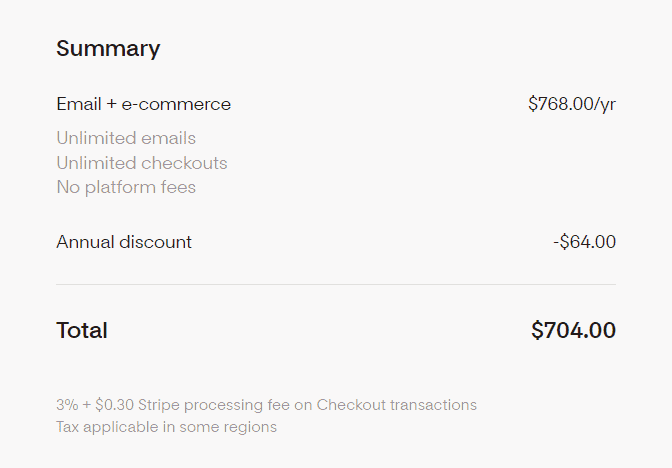Click the -$64.00 discount amount

[x=585, y=242]
